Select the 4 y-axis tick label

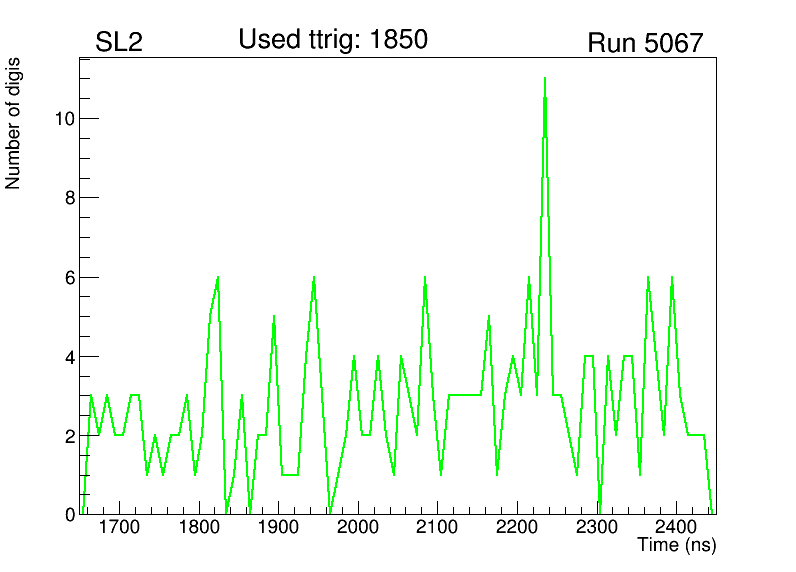tap(67, 357)
